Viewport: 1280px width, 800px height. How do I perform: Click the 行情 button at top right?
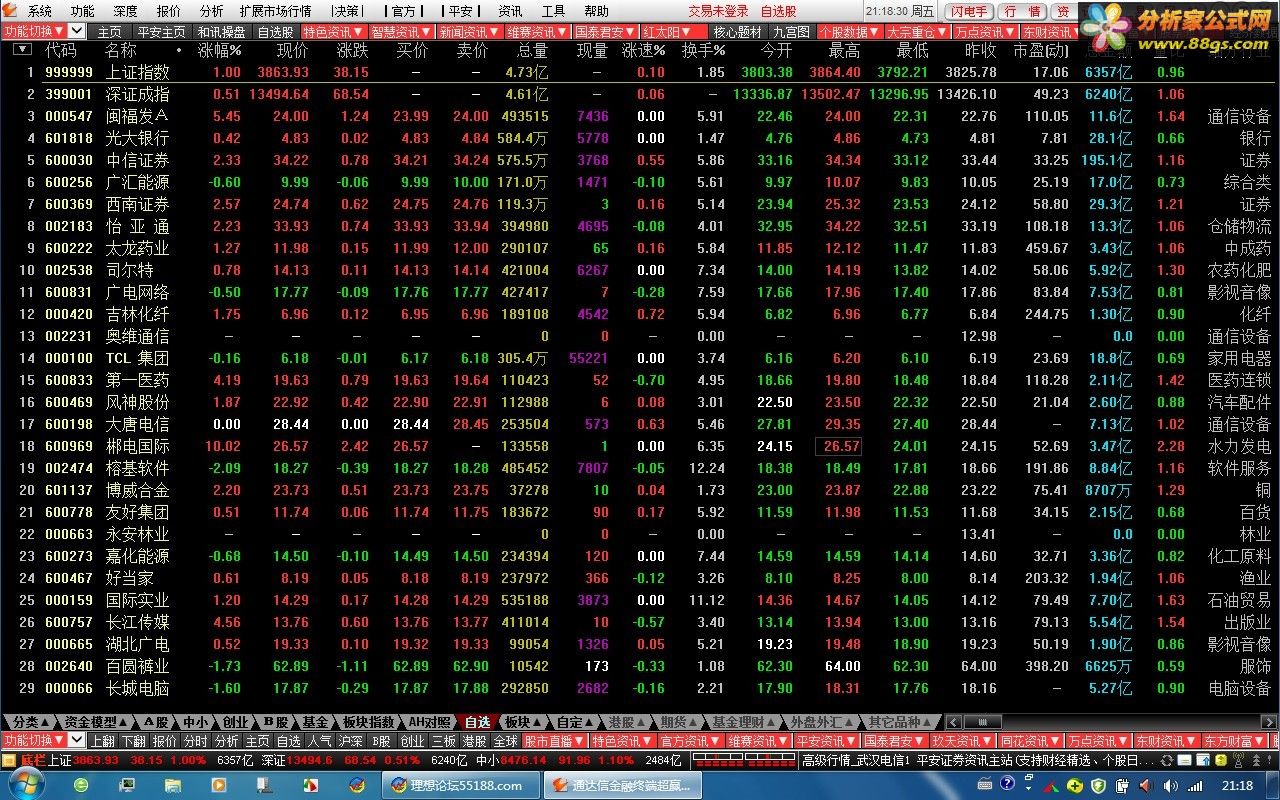click(1022, 11)
